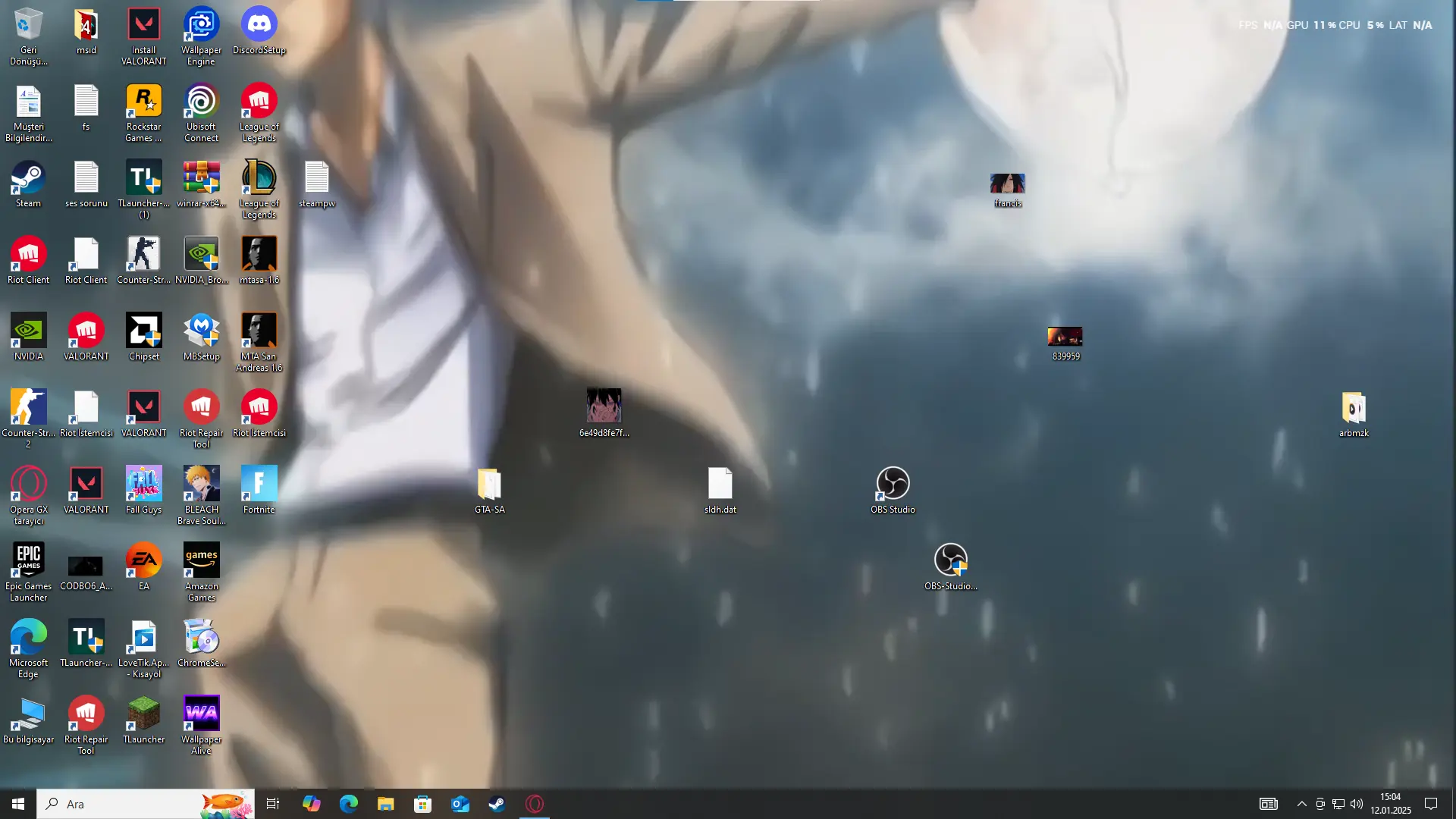Image resolution: width=1456 pixels, height=819 pixels.
Task: Select the Wallpaper Engine shortcut
Action: pyautogui.click(x=201, y=36)
